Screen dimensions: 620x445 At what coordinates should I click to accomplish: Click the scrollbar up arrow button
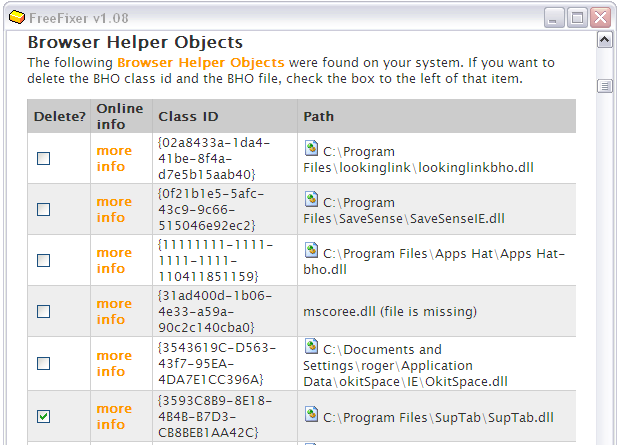[605, 40]
